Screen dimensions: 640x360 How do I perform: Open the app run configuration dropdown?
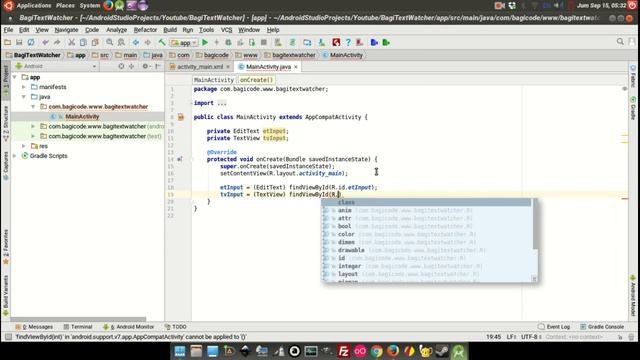click(184, 42)
